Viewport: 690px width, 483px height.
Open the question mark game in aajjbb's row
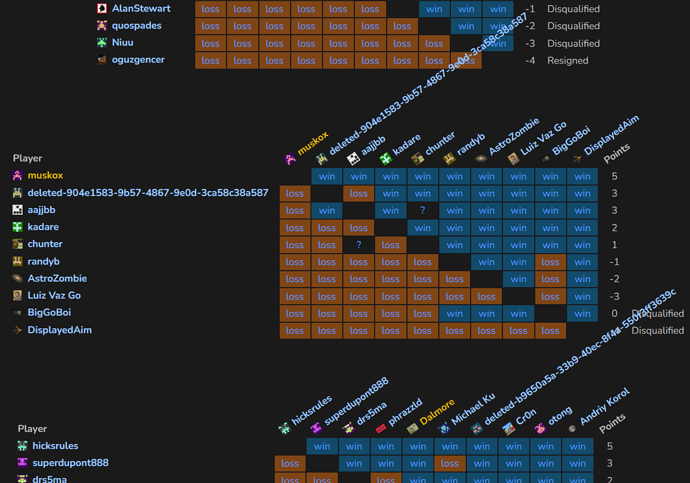coord(423,210)
